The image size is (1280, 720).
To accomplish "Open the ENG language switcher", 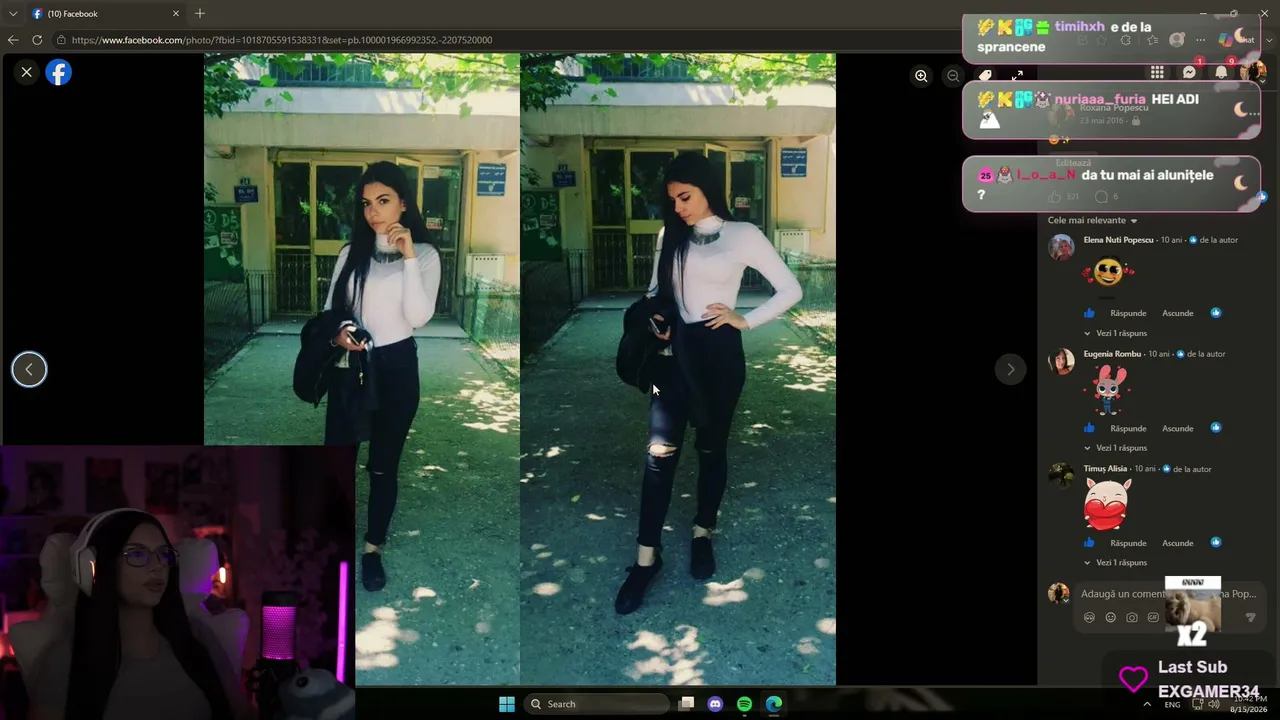I will [1172, 704].
